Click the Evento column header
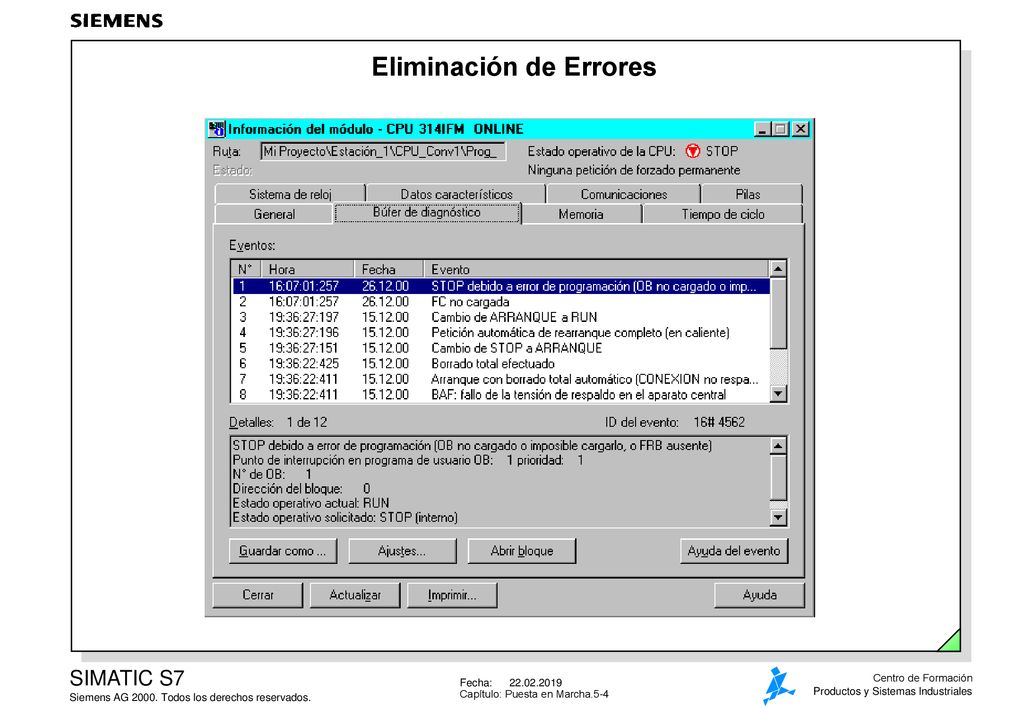The height and width of the screenshot is (709, 1024). coord(596,269)
